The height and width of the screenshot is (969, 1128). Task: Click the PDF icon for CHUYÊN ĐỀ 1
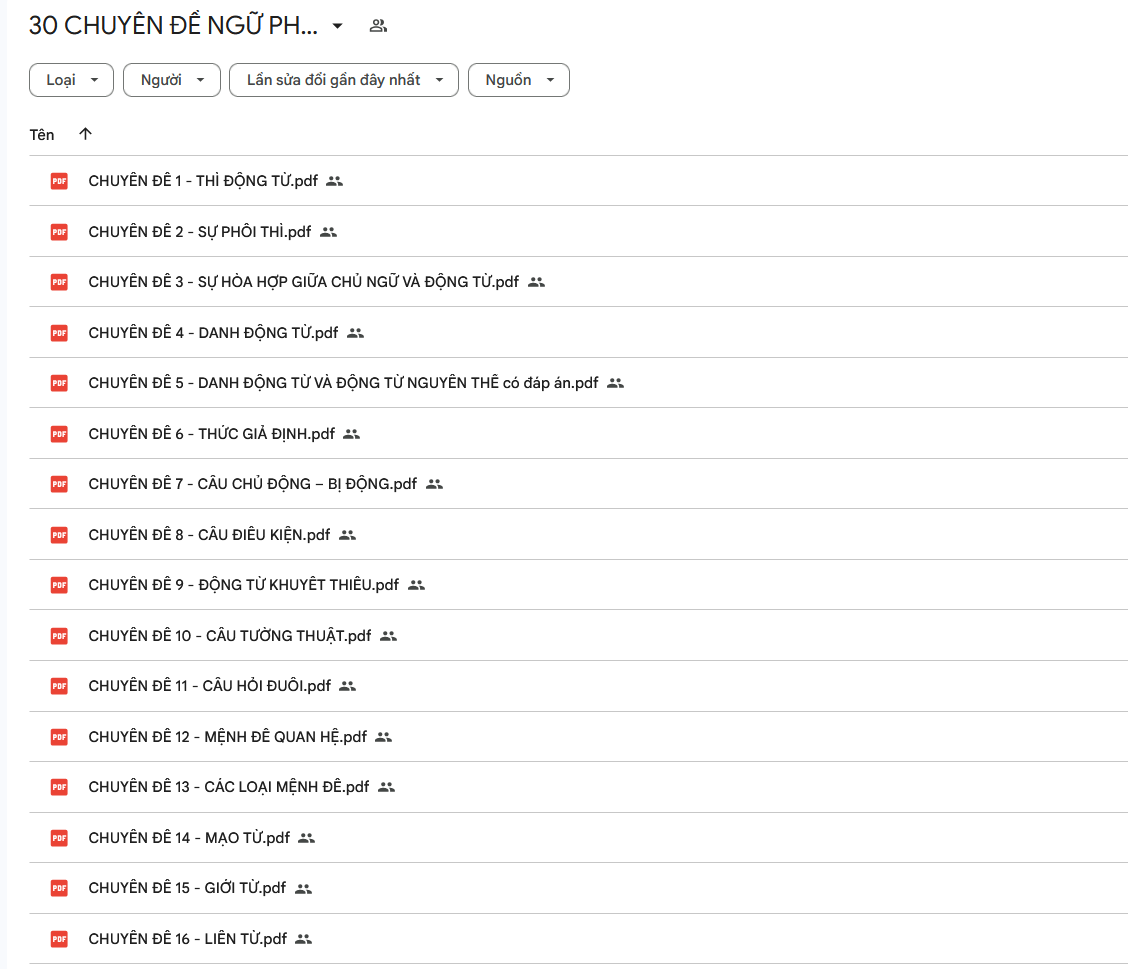pos(59,181)
